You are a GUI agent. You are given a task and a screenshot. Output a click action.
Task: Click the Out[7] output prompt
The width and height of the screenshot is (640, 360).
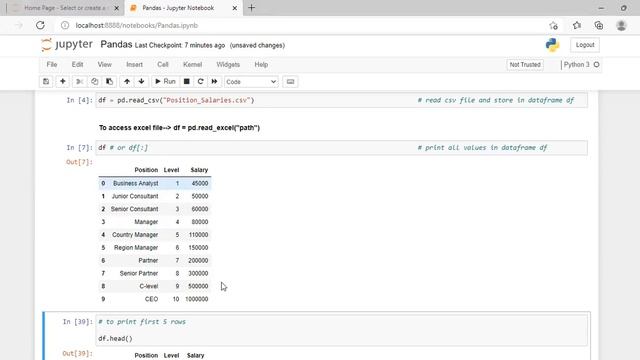[79, 162]
